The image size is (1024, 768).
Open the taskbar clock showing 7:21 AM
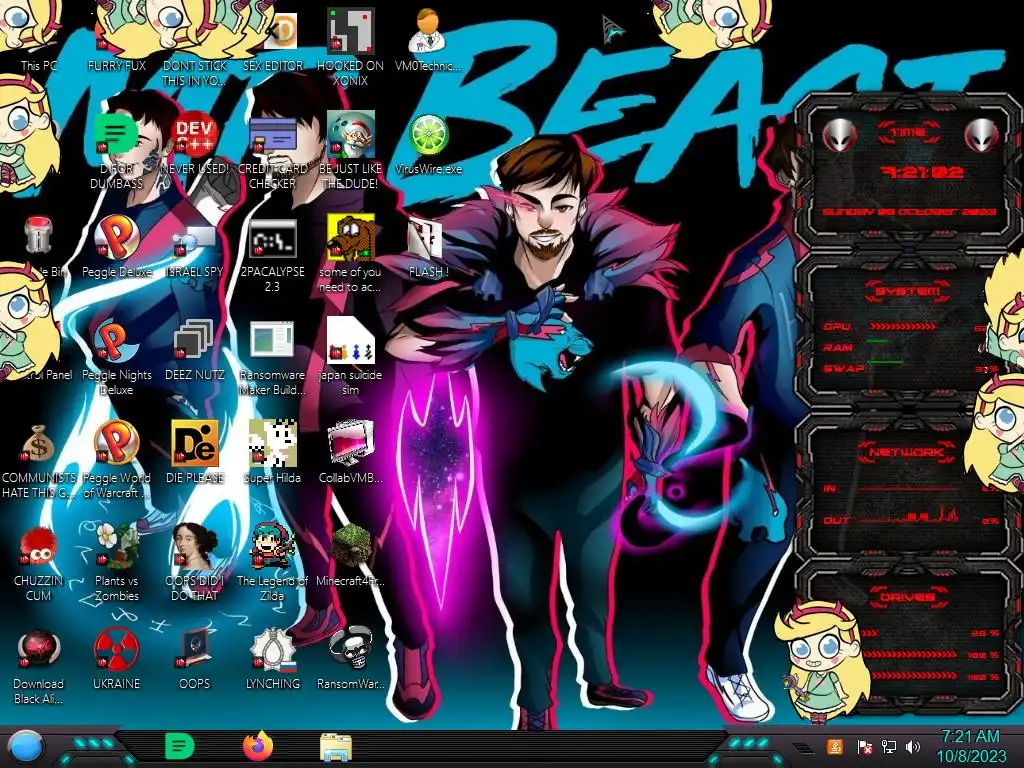(x=971, y=746)
